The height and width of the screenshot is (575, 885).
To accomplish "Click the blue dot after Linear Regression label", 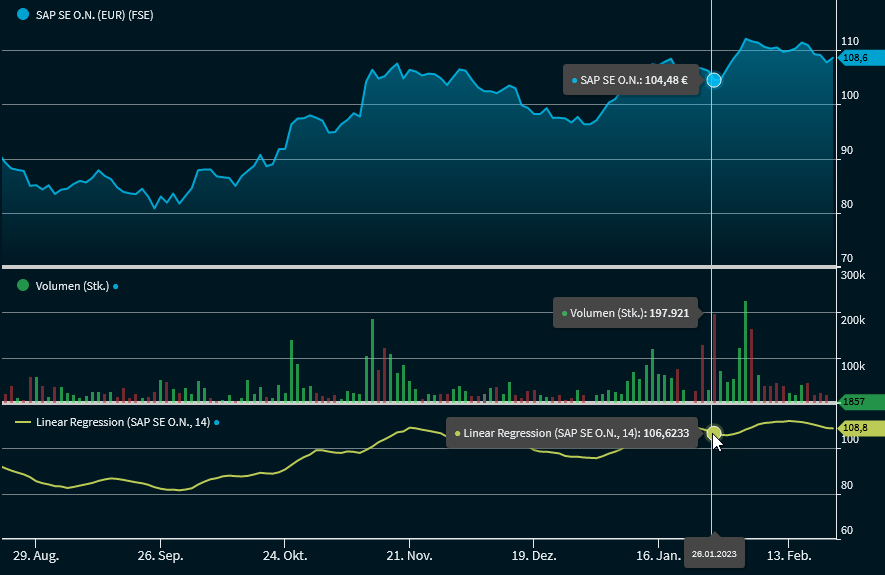I will 216,423.
